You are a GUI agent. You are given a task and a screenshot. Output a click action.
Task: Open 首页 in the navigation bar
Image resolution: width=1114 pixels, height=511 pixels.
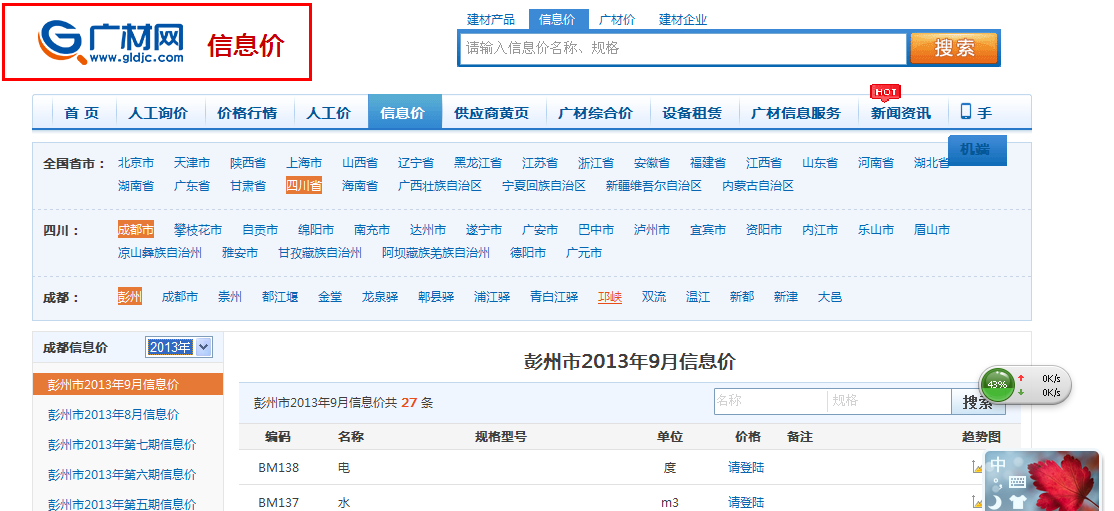[82, 112]
